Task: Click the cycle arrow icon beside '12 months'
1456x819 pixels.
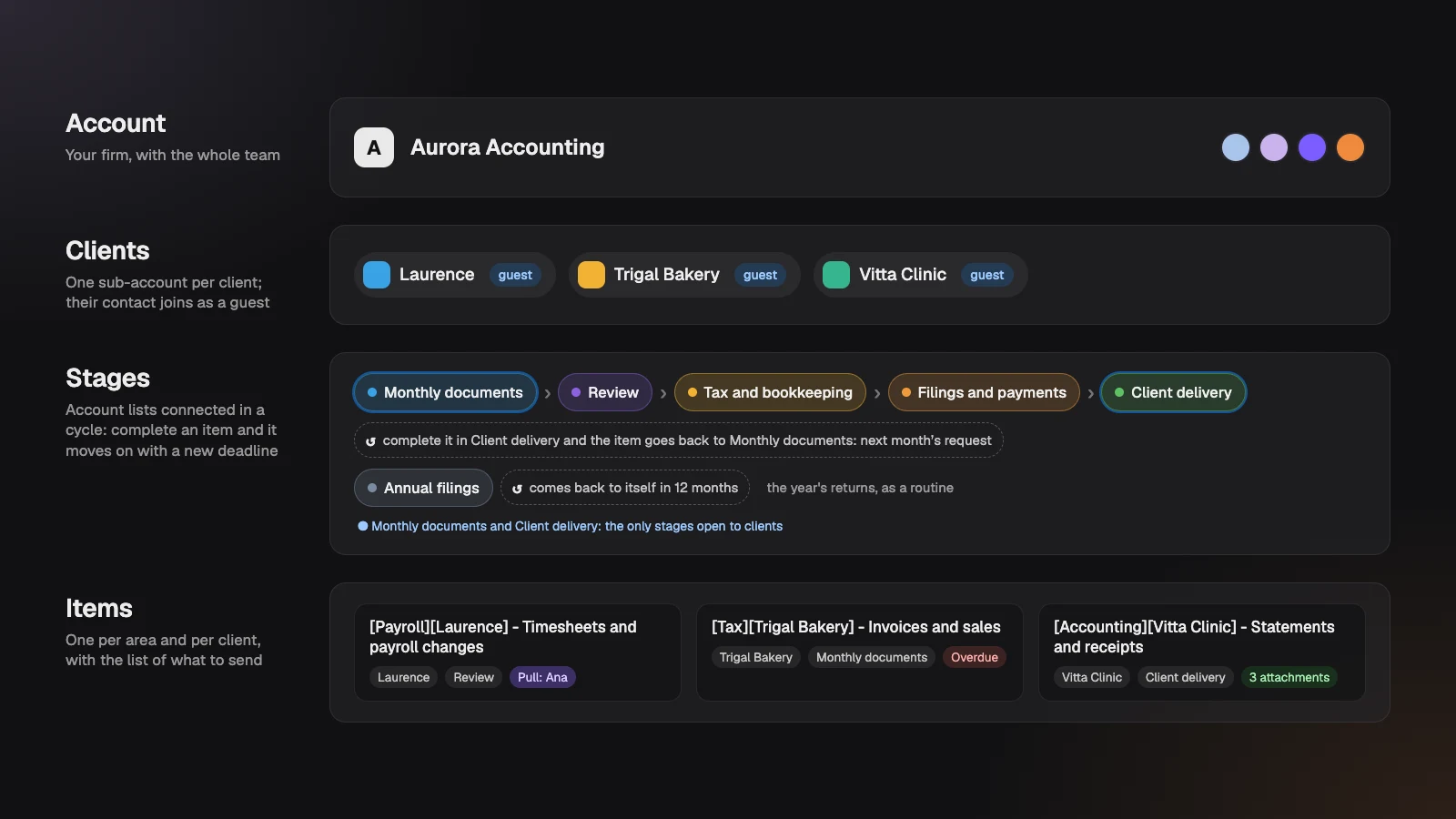Action: (x=517, y=489)
